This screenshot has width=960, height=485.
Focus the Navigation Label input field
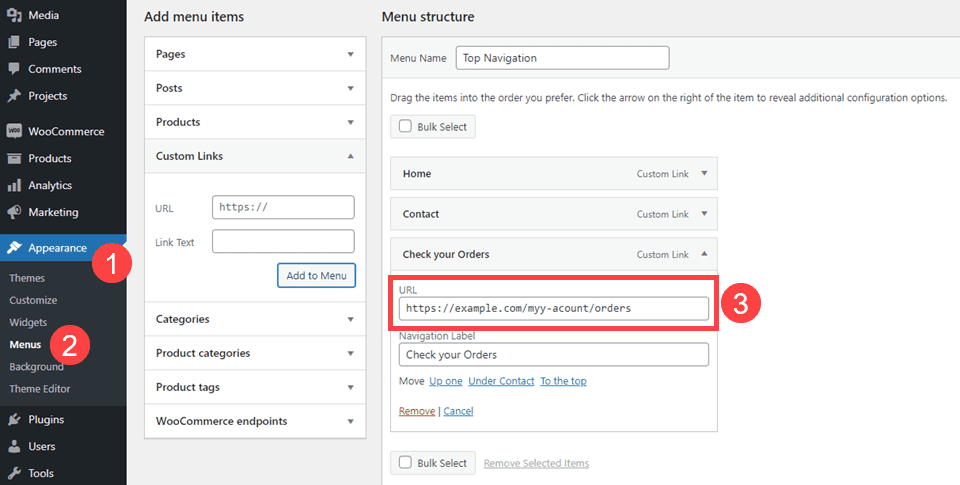point(554,355)
